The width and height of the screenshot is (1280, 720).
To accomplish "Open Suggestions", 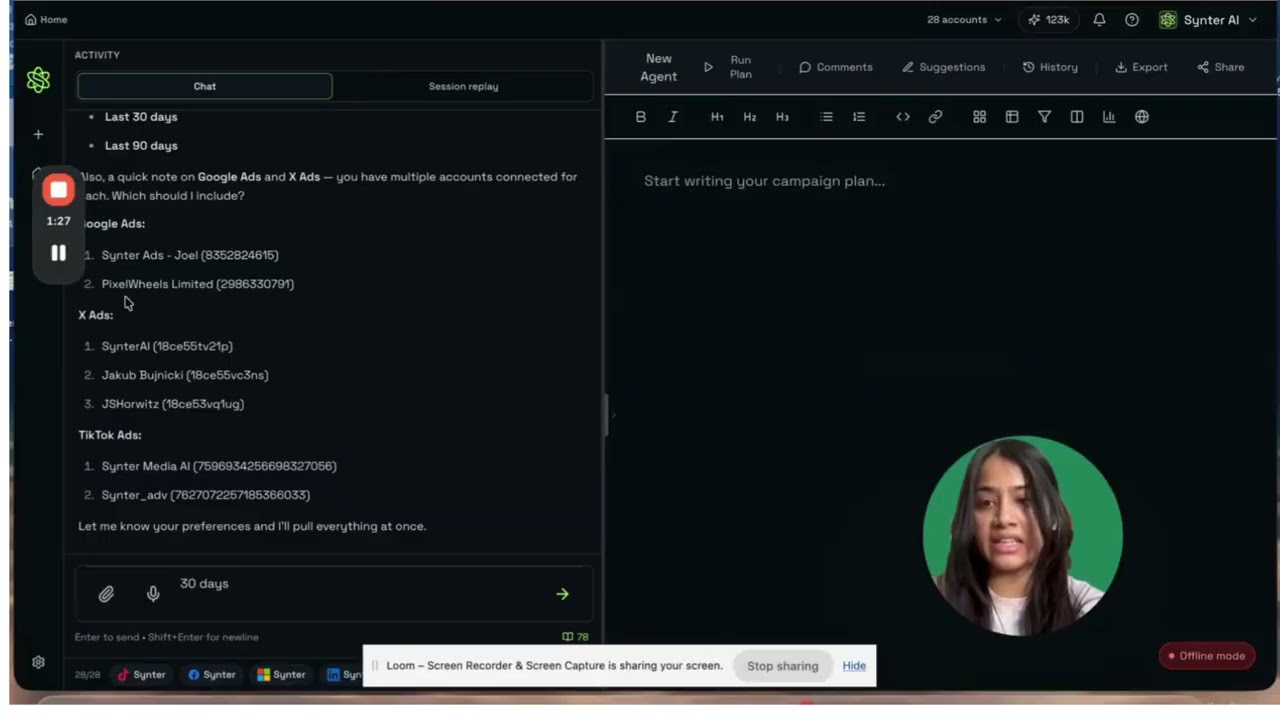I will [943, 67].
